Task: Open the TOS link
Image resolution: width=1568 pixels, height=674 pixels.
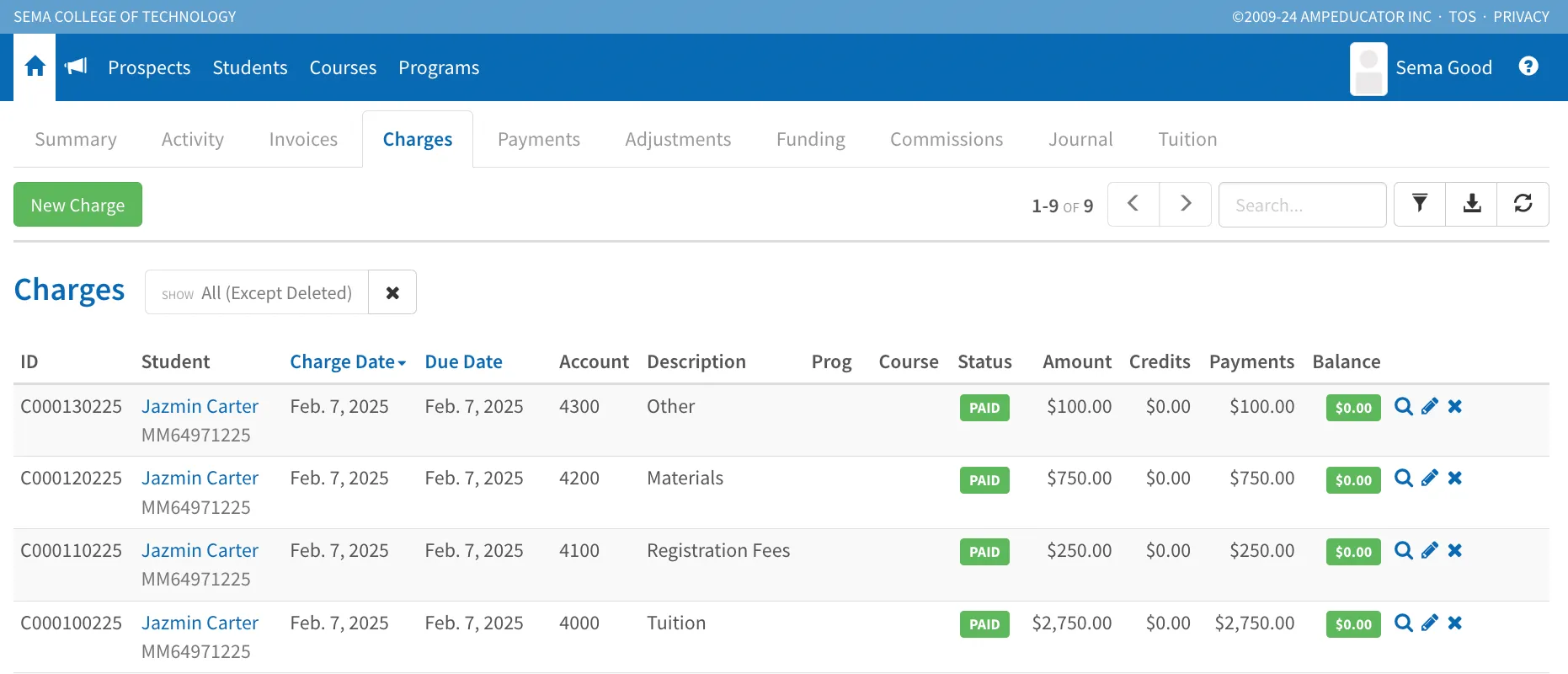Action: [1462, 17]
